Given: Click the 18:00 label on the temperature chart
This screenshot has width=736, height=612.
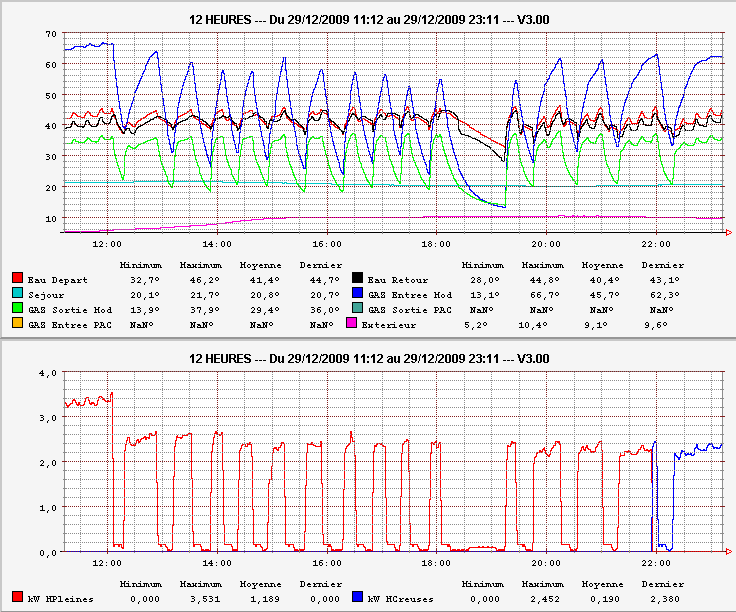Looking at the screenshot, I should 435,243.
